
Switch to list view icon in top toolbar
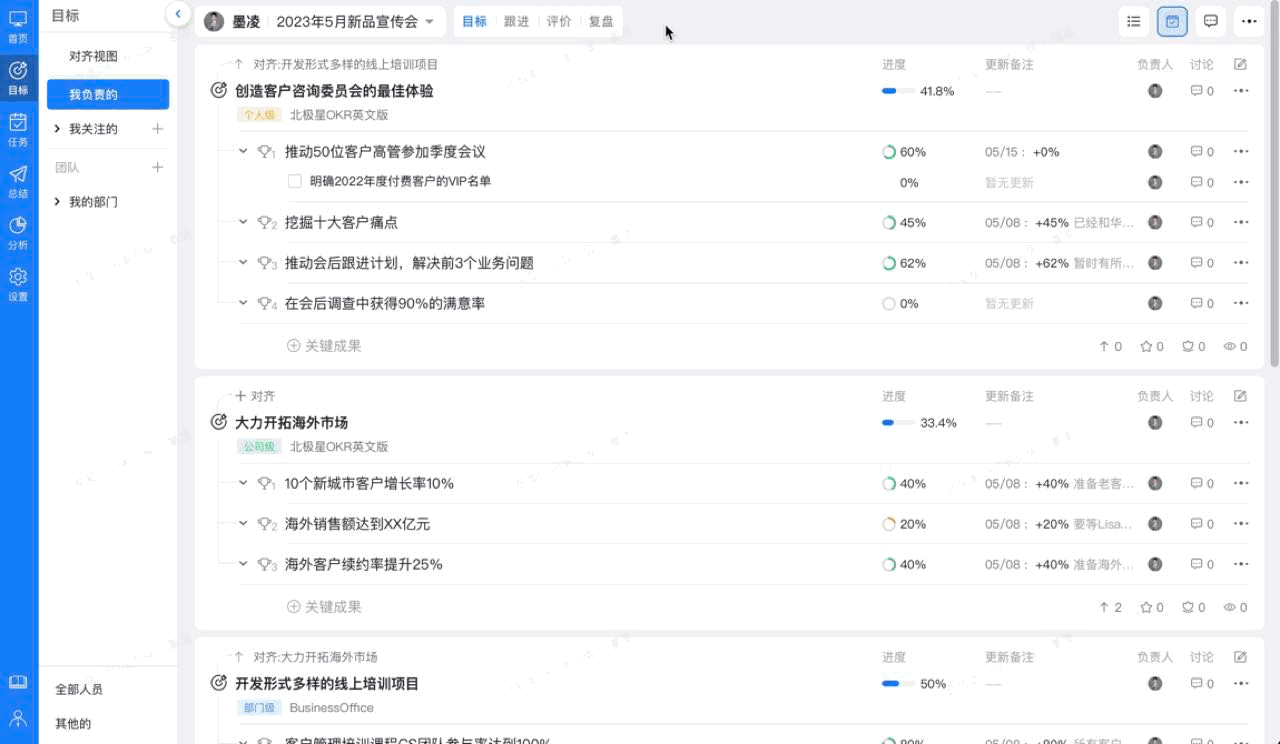[1133, 21]
